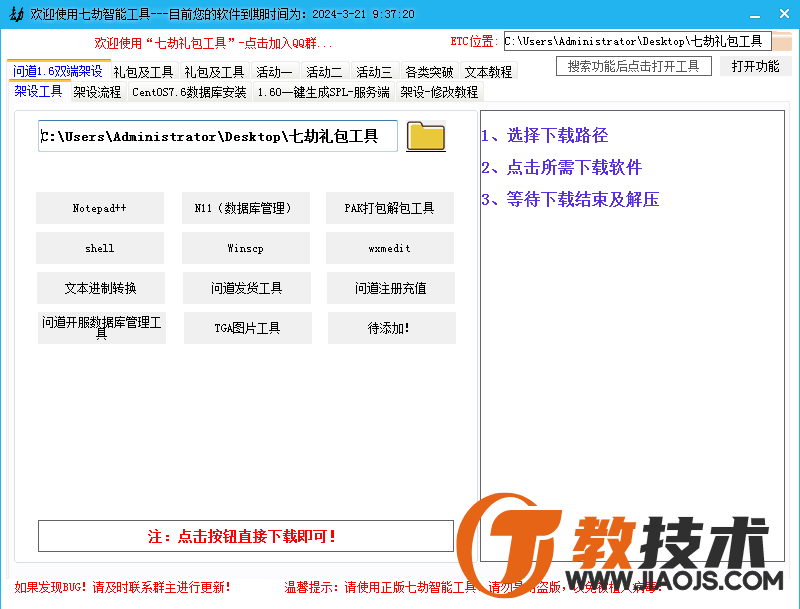The width and height of the screenshot is (800, 609).
Task: Click 文本进制转换 button
Action: (101, 288)
